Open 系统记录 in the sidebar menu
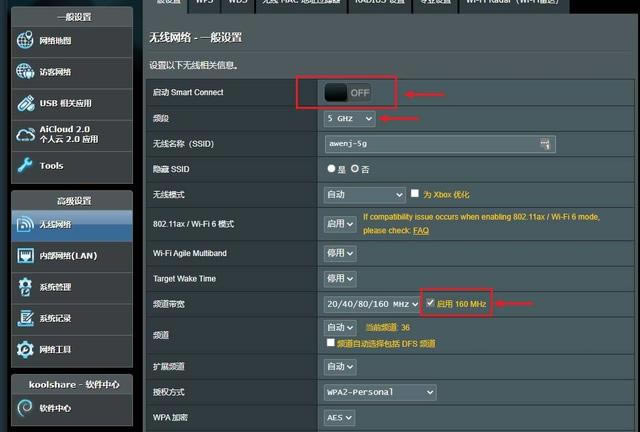This screenshot has height=432, width=640. click(x=70, y=319)
